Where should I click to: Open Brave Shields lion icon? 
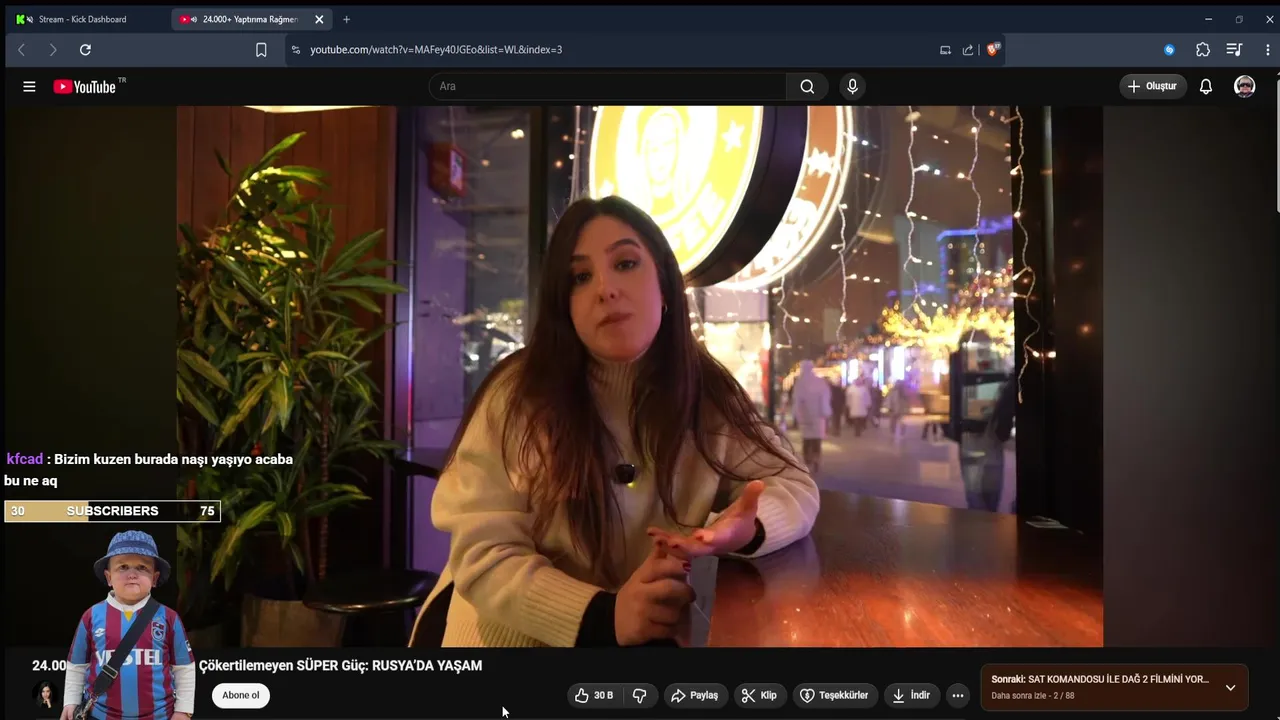click(x=993, y=49)
